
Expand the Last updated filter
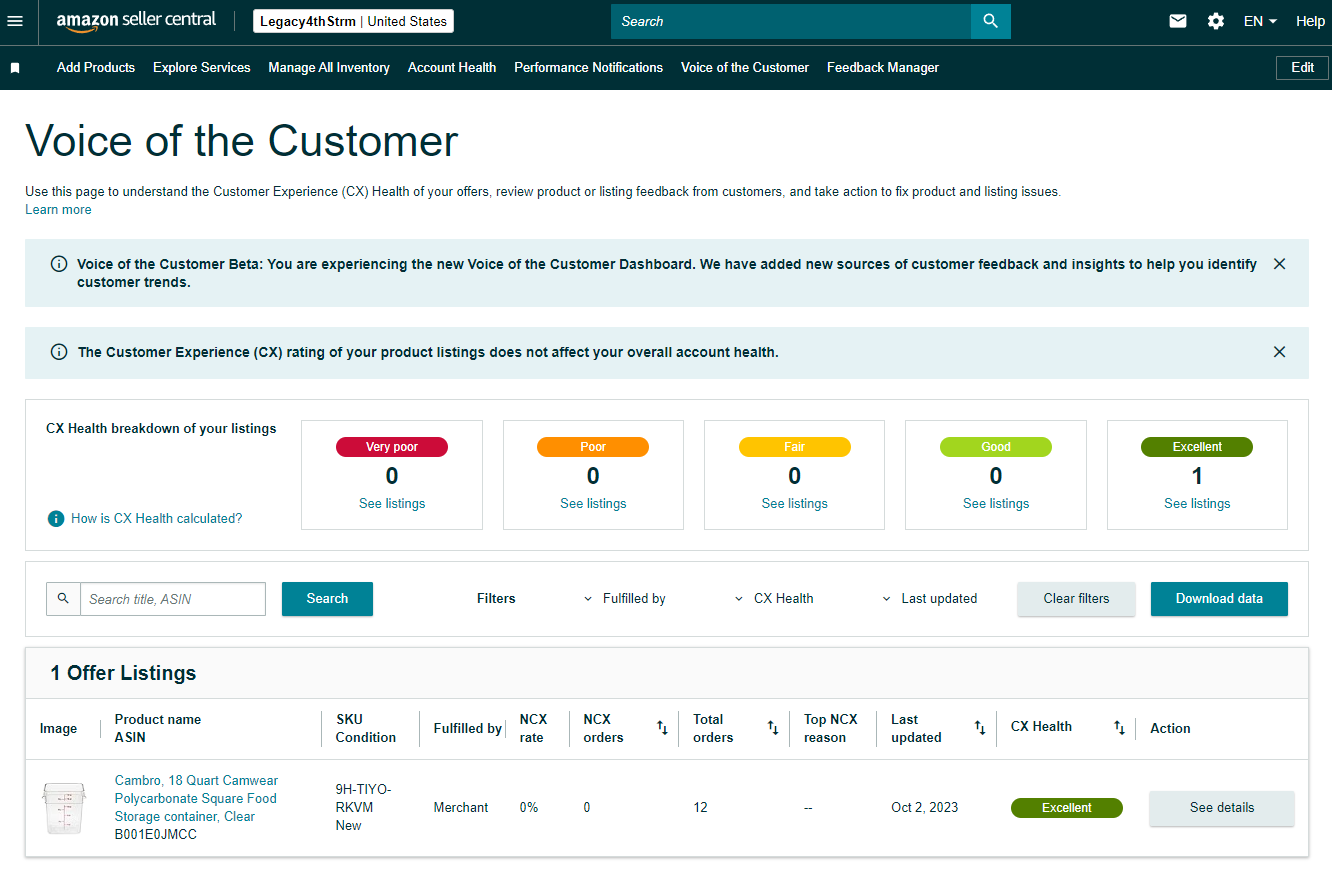point(929,599)
